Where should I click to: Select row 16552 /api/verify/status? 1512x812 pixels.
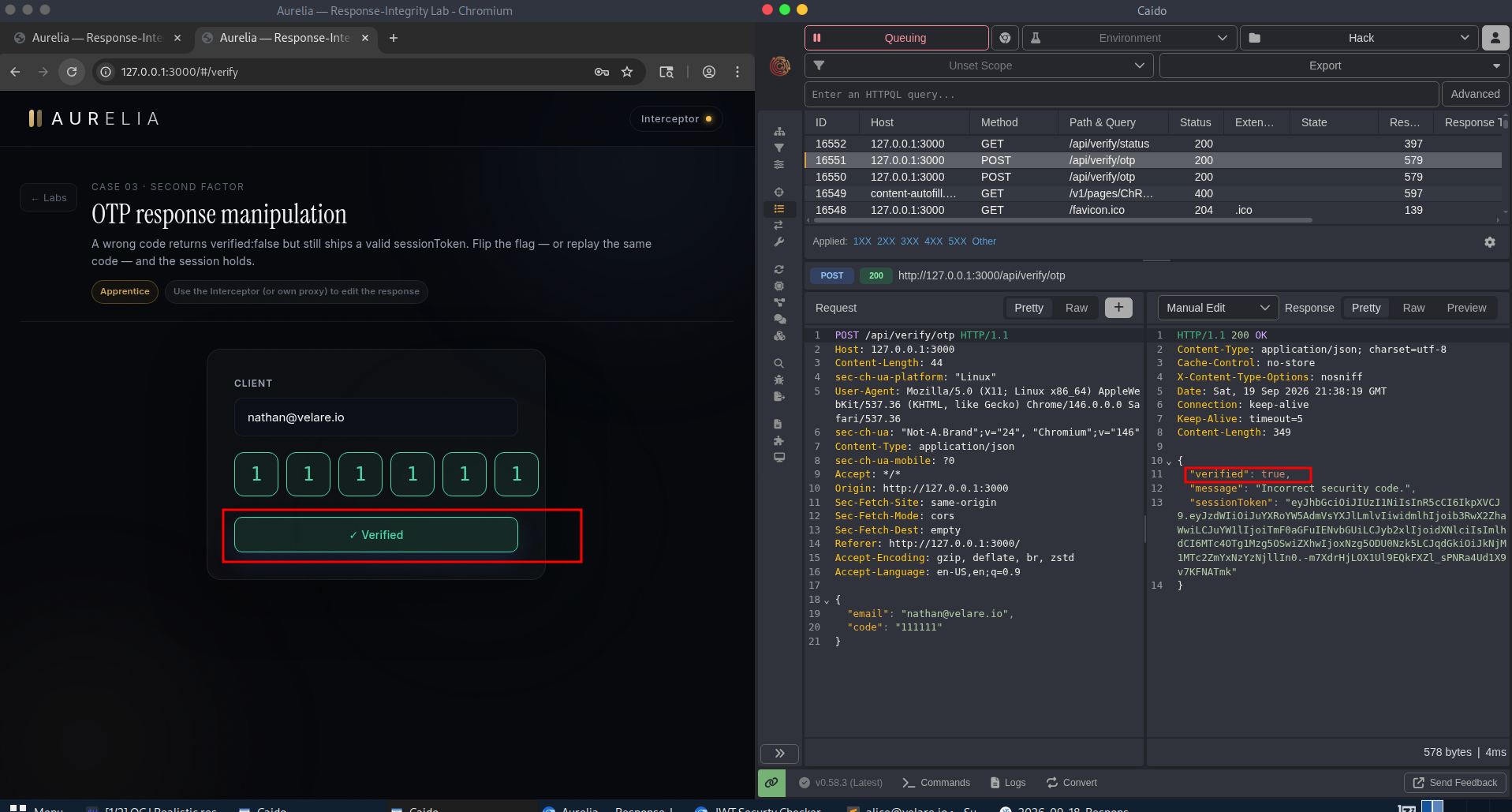tap(1153, 144)
